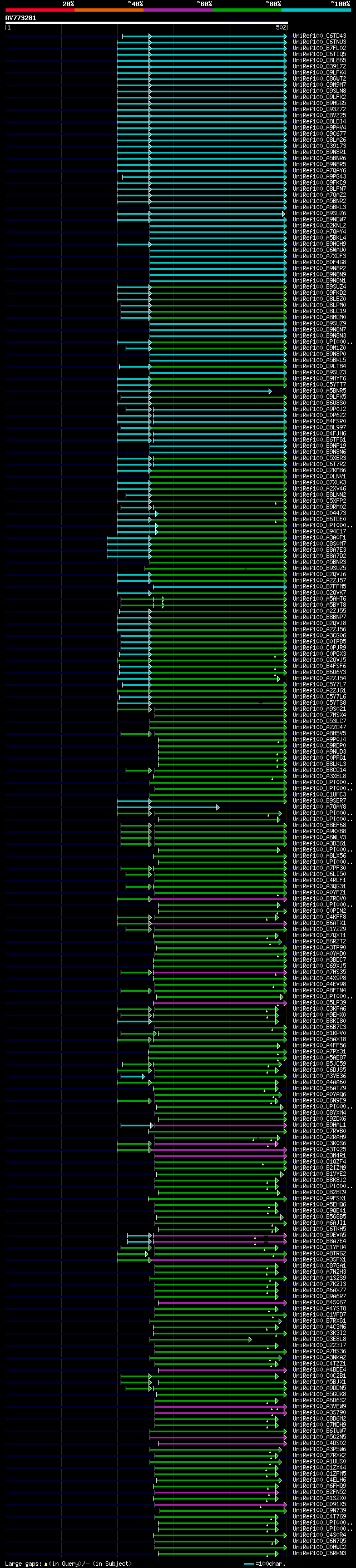Select hit label UniRef100_A9PAV4

click(319, 128)
